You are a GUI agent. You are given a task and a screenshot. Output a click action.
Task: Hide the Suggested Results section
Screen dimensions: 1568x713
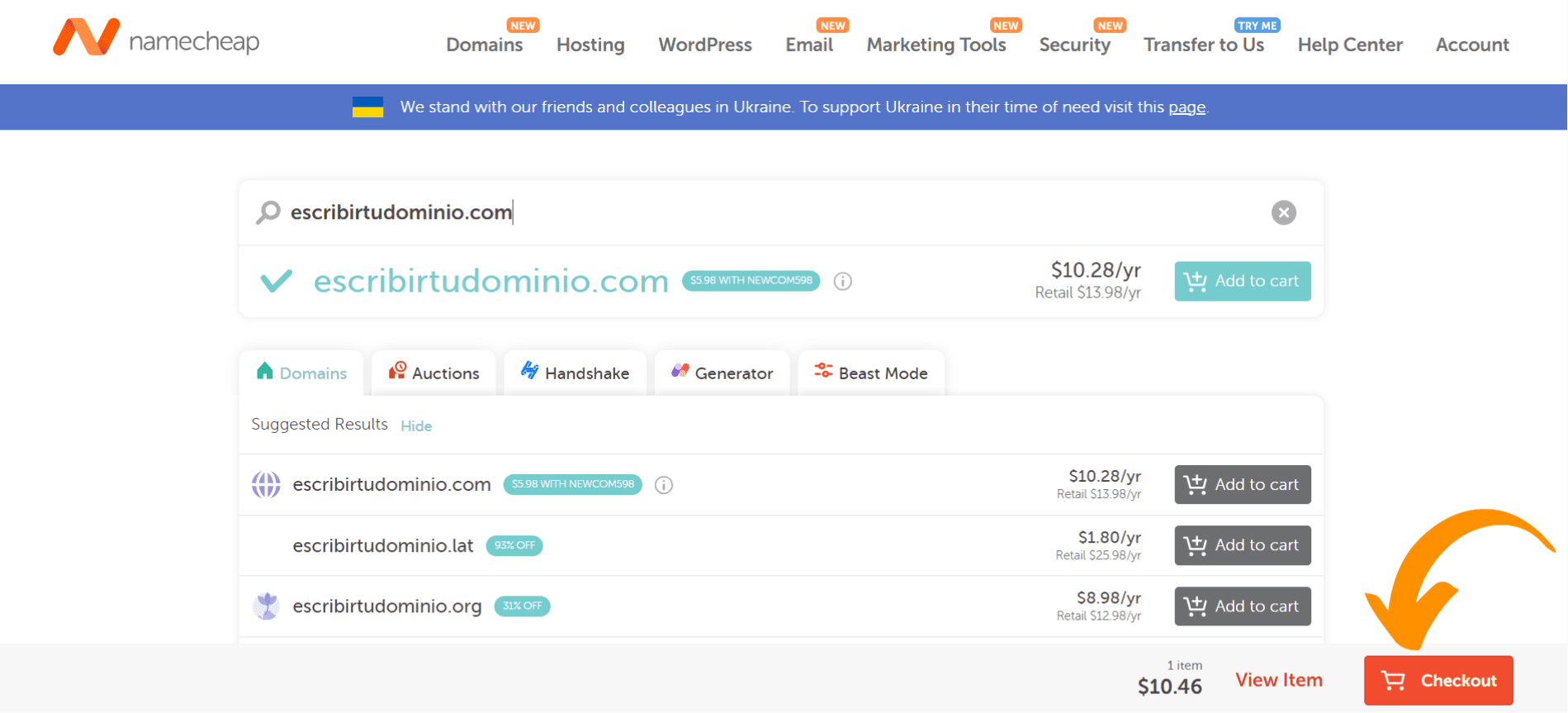[x=416, y=426]
